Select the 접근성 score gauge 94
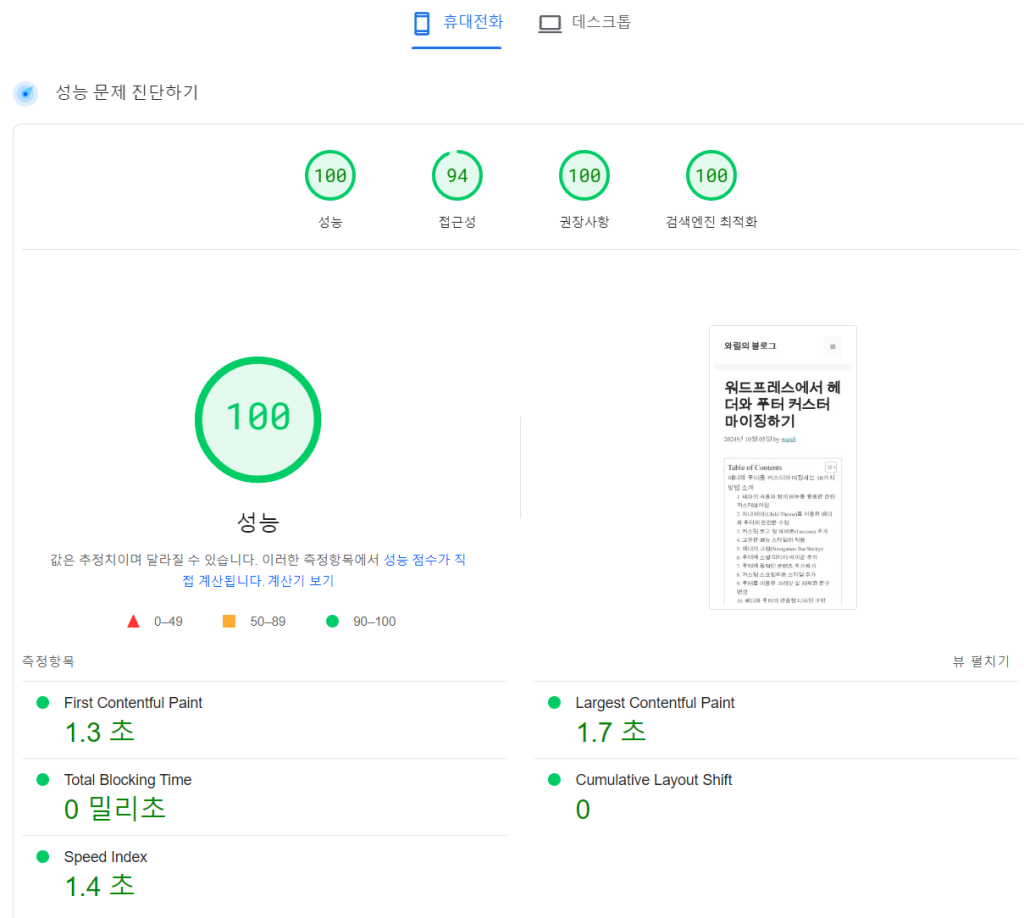This screenshot has width=1024, height=918. point(457,176)
